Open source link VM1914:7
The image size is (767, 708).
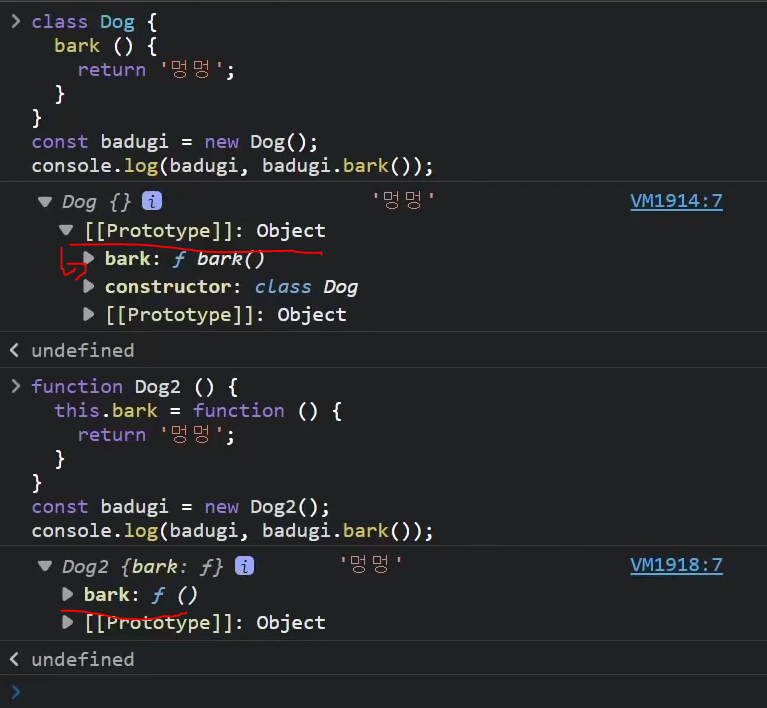(676, 201)
